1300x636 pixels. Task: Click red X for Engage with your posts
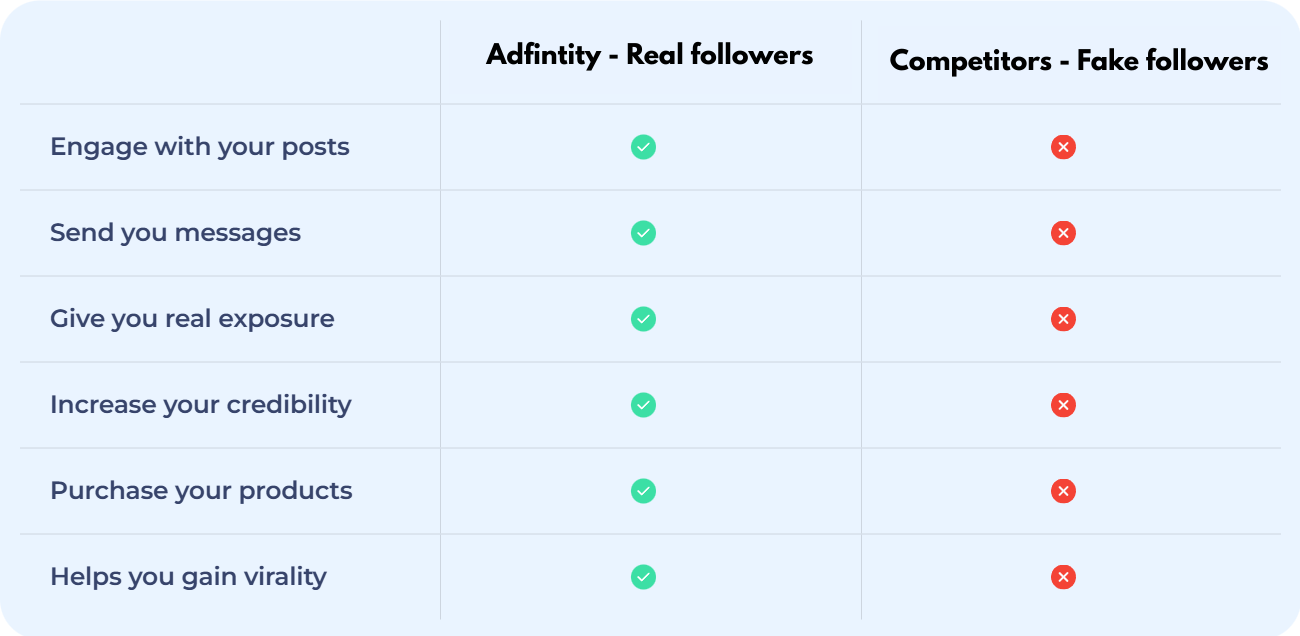1063,148
